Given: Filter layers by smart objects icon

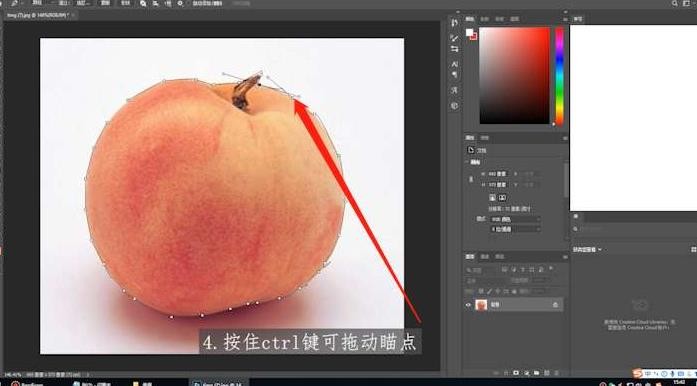Looking at the screenshot, I should [541, 269].
